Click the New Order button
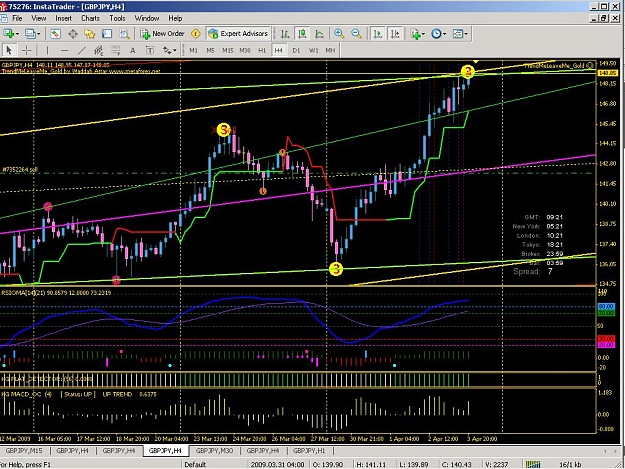Image resolution: width=625 pixels, height=469 pixels. pyautogui.click(x=162, y=34)
